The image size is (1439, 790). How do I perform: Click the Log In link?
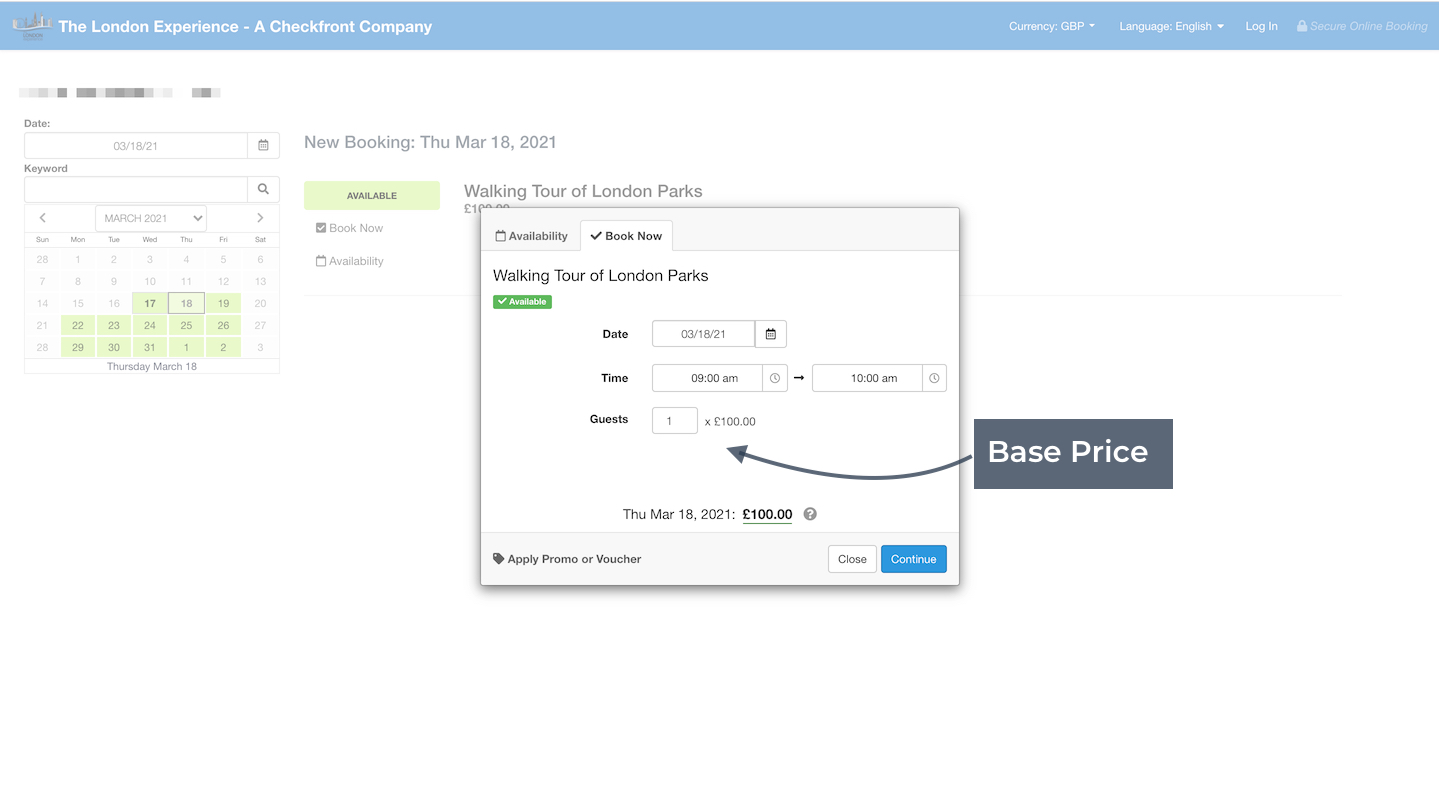pos(1261,26)
